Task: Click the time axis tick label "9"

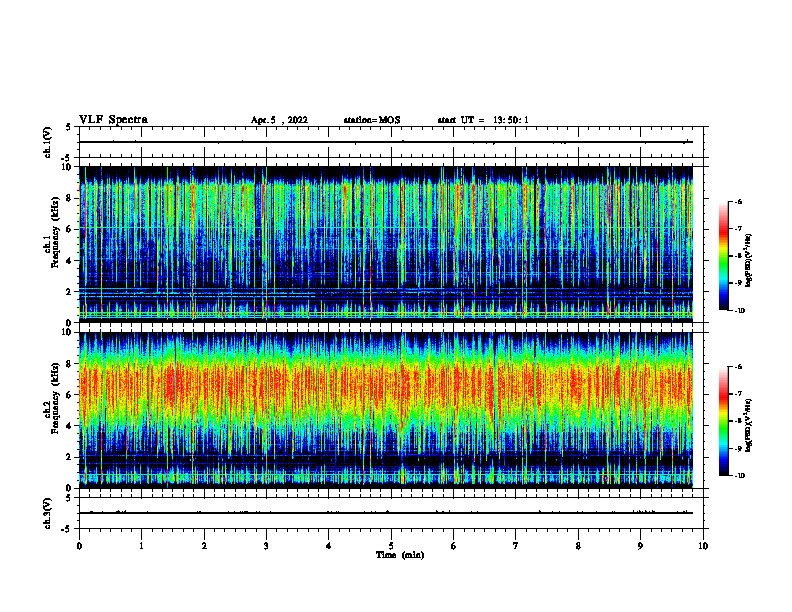Action: pyautogui.click(x=640, y=546)
